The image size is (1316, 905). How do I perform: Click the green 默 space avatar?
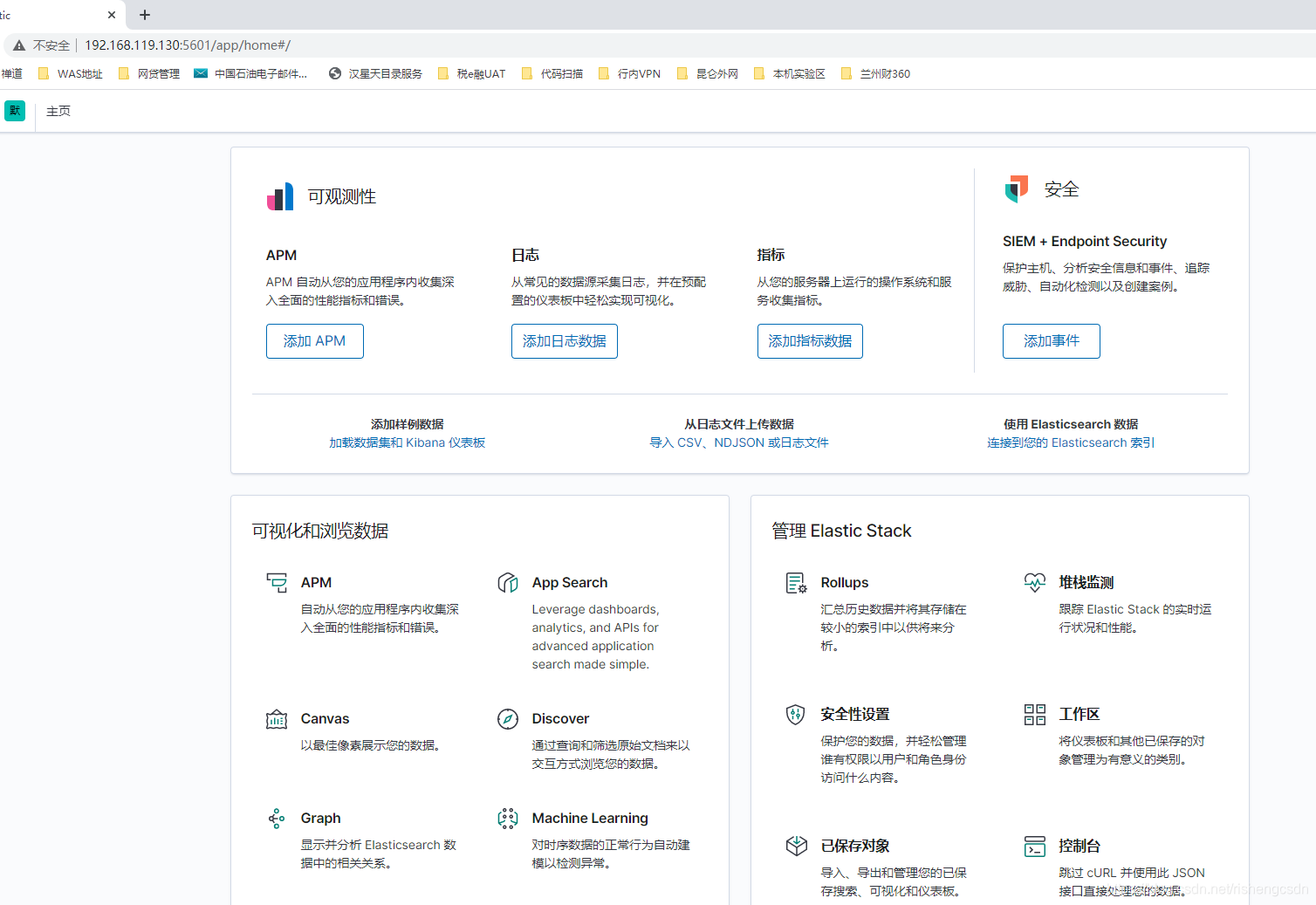point(15,111)
